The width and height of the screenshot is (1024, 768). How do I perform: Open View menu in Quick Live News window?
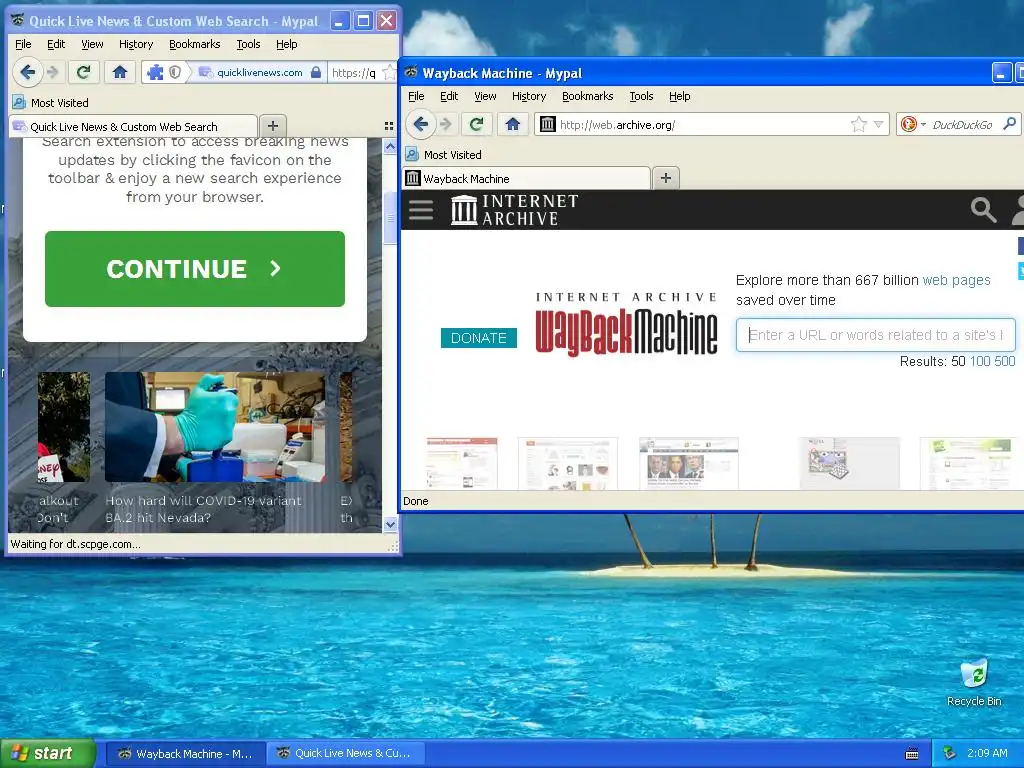click(x=92, y=44)
